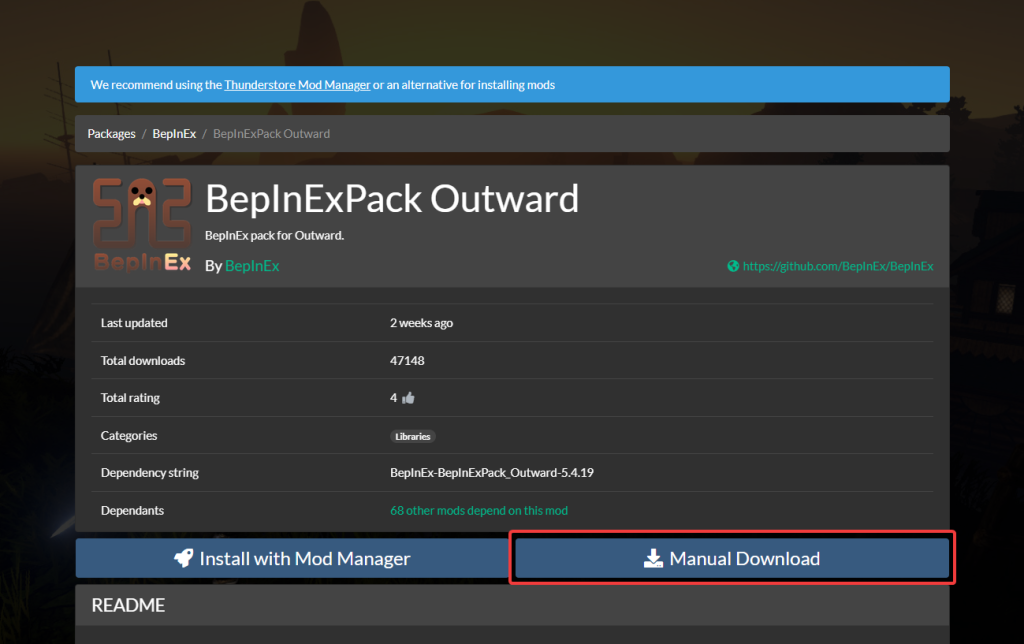Click the BepInExPack Outward breadcrumb text

click(x=272, y=134)
